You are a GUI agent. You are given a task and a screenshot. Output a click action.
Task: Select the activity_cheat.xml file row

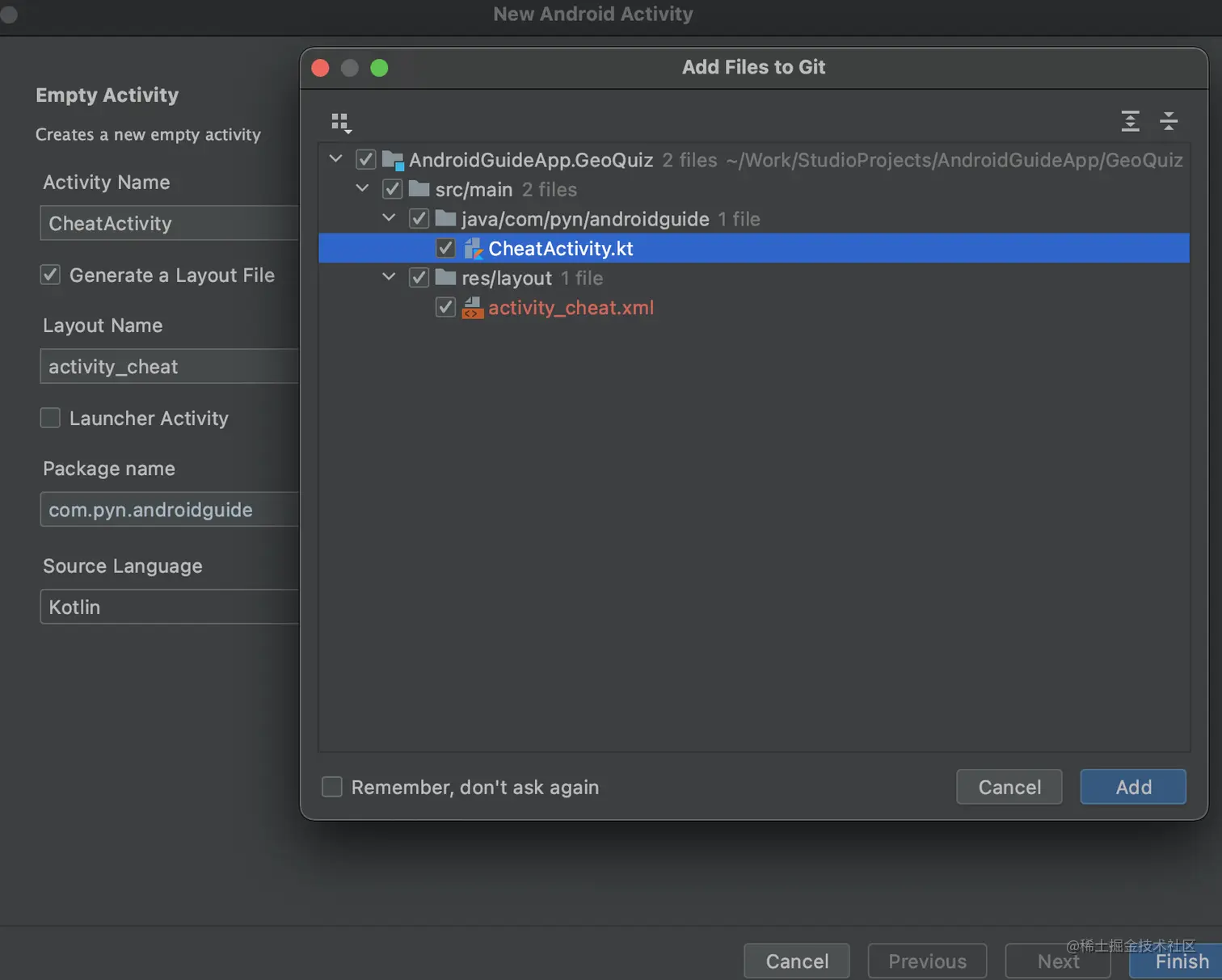point(754,307)
